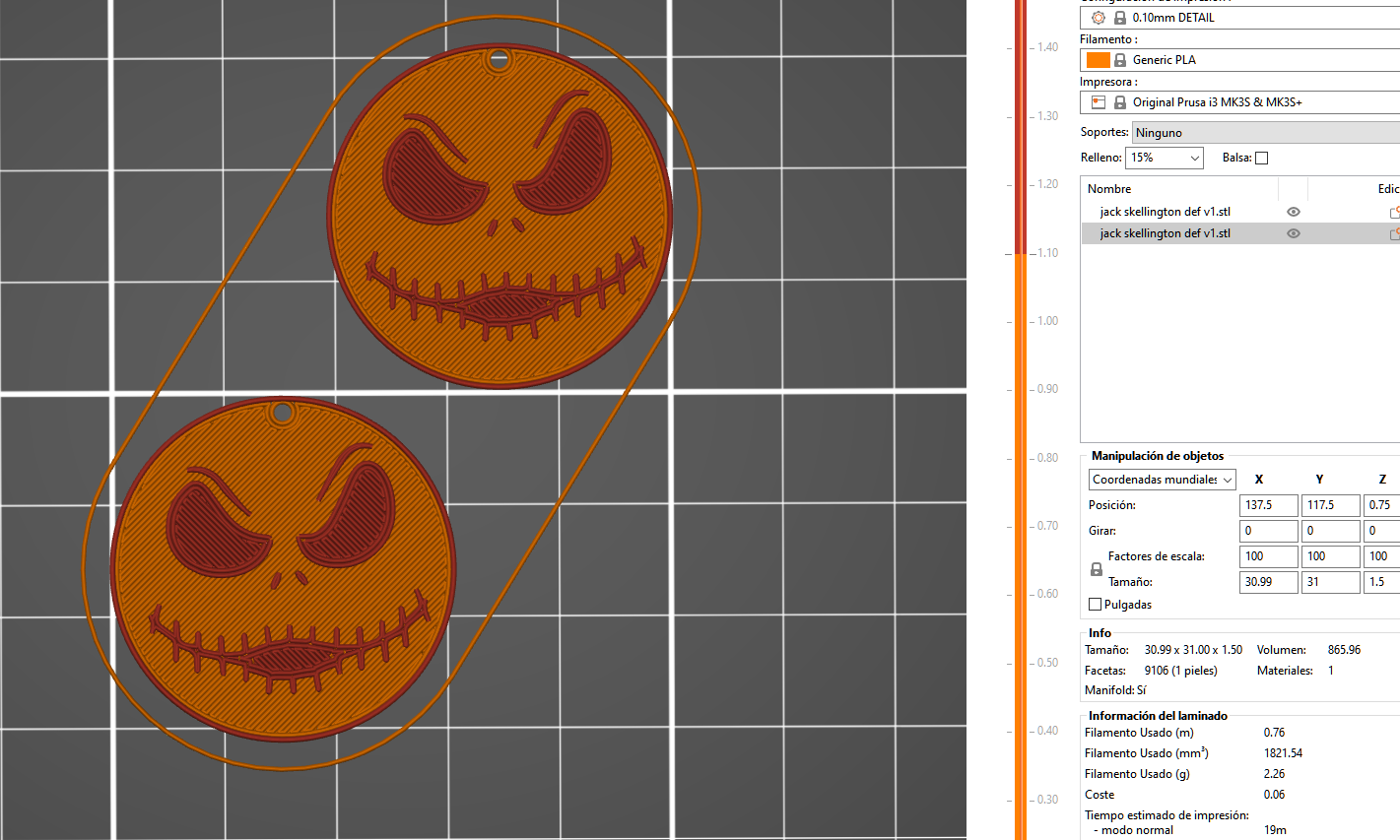Screen dimensions: 1400x840
Task: Enable the Balsa checkbox
Action: tap(1262, 158)
